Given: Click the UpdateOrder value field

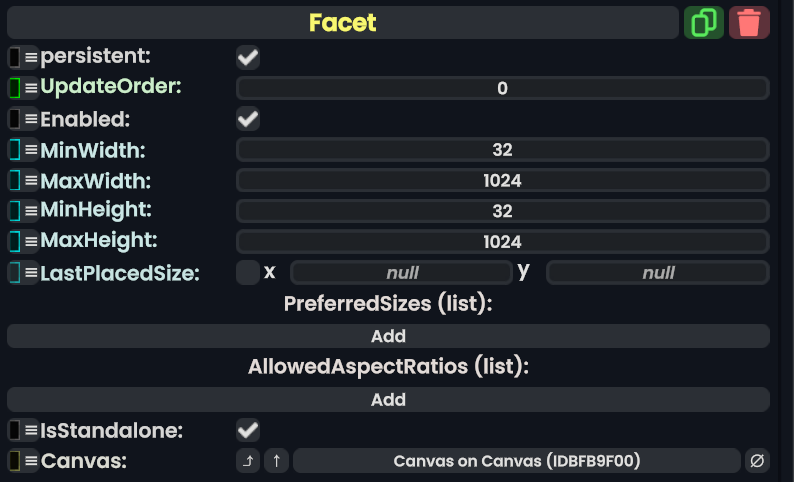Looking at the screenshot, I should [502, 88].
